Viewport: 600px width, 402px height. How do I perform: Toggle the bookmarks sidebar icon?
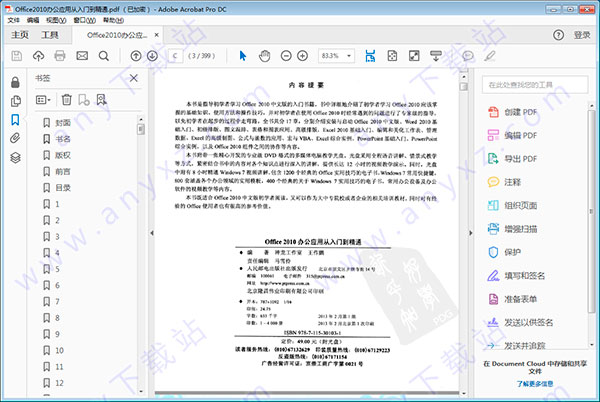click(15, 120)
